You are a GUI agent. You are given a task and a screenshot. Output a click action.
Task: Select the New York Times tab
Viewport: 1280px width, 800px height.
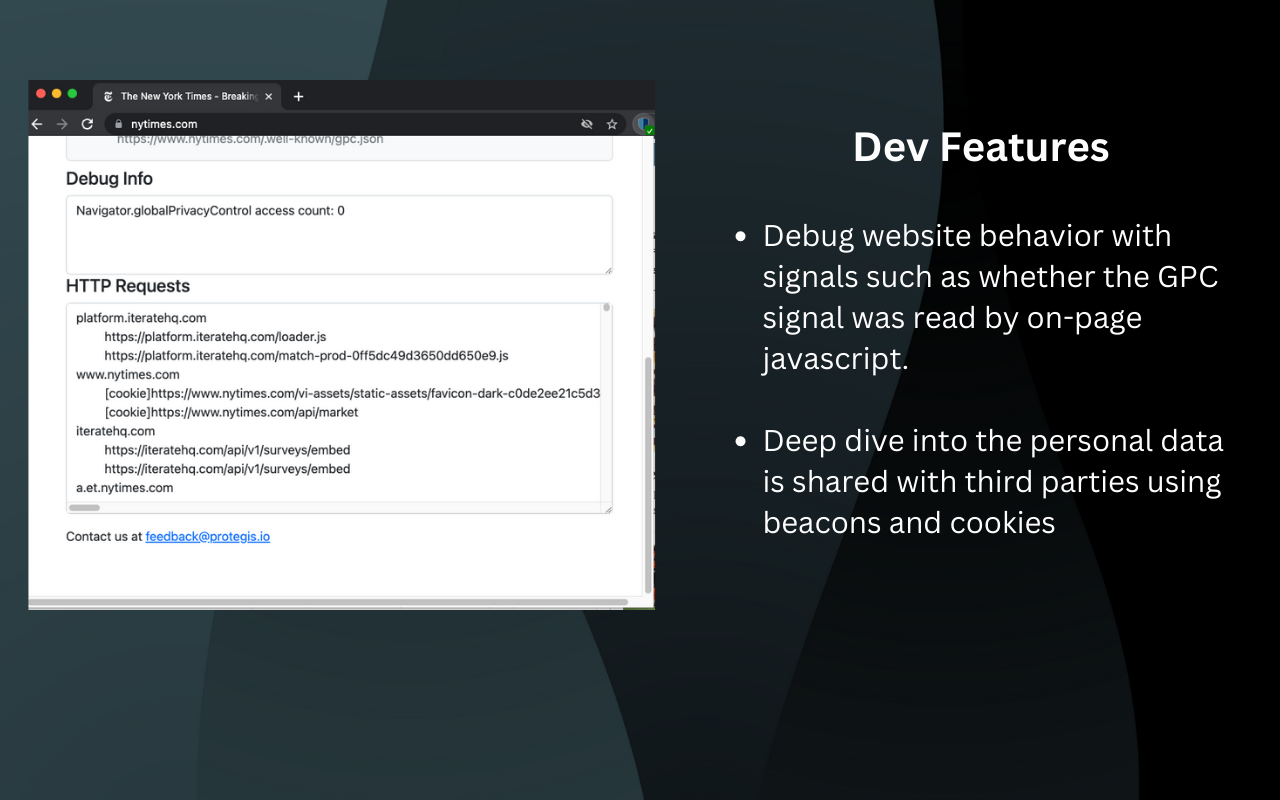(x=180, y=97)
